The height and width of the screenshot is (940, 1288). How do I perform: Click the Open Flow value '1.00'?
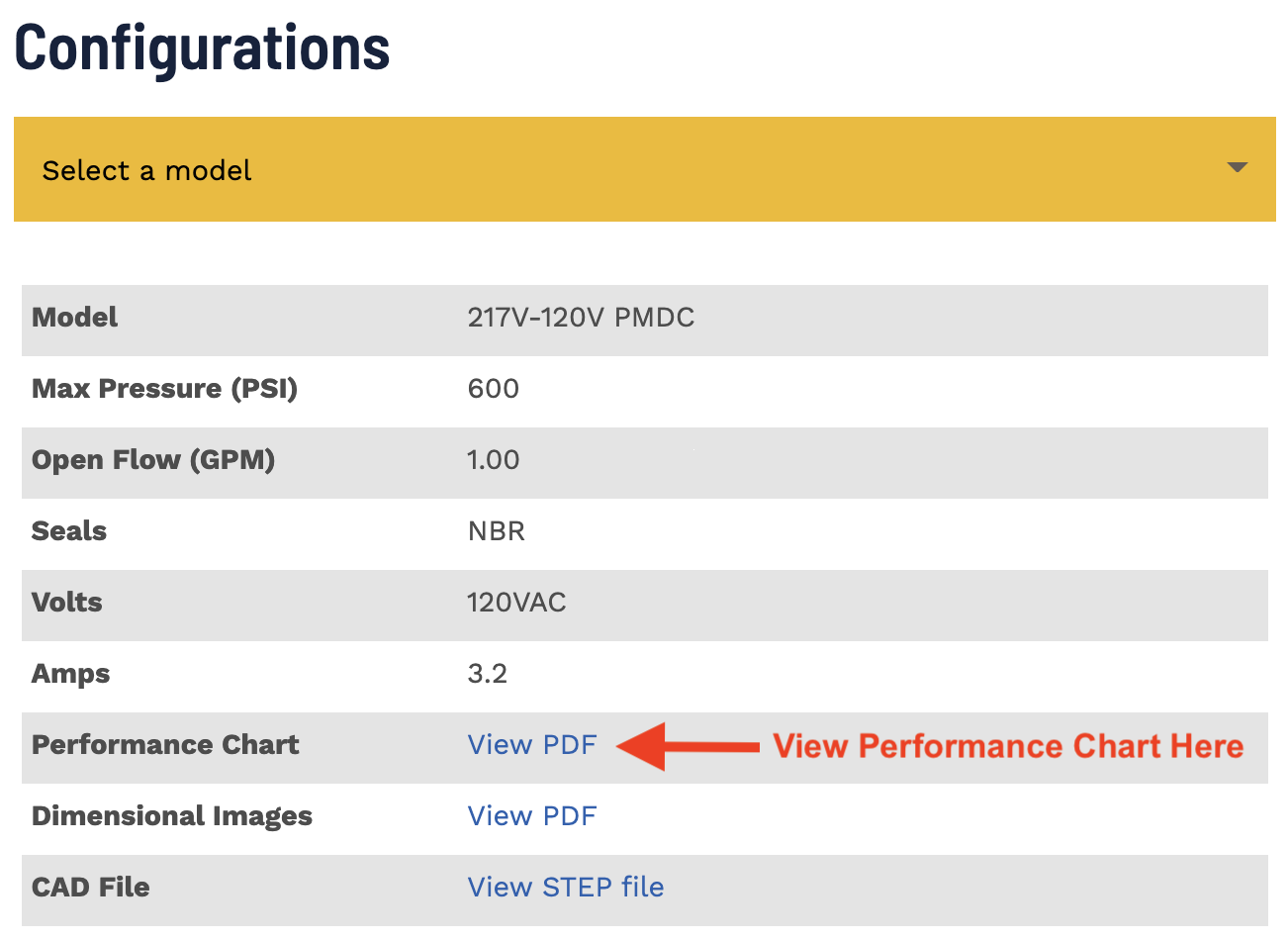pos(493,459)
